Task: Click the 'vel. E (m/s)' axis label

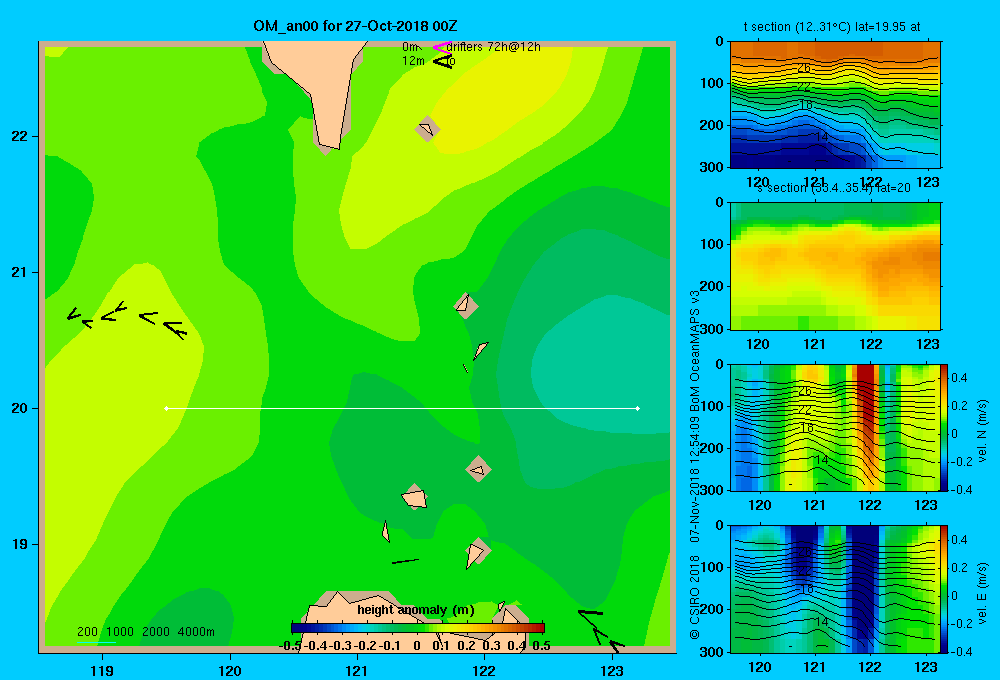Action: click(x=982, y=593)
